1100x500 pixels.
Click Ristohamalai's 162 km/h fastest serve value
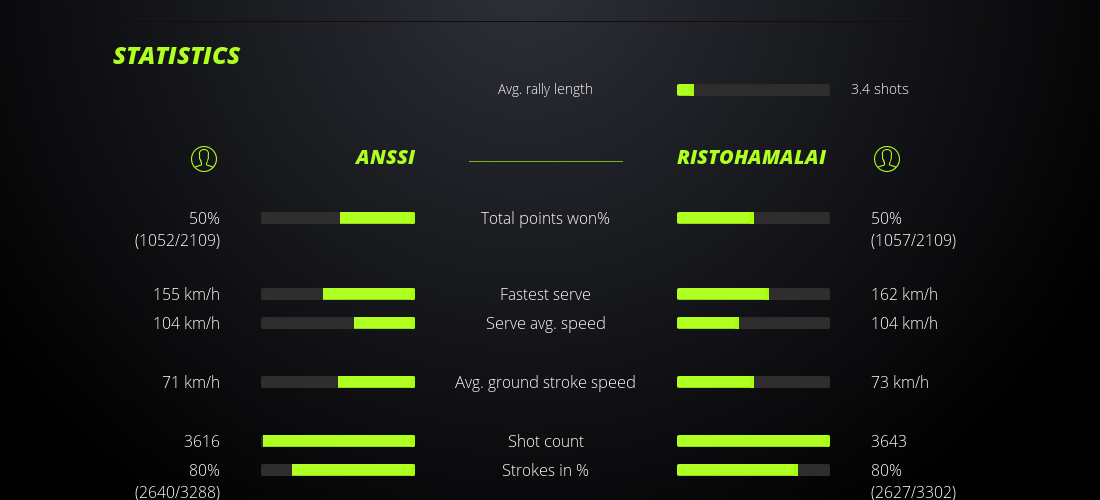tap(904, 294)
